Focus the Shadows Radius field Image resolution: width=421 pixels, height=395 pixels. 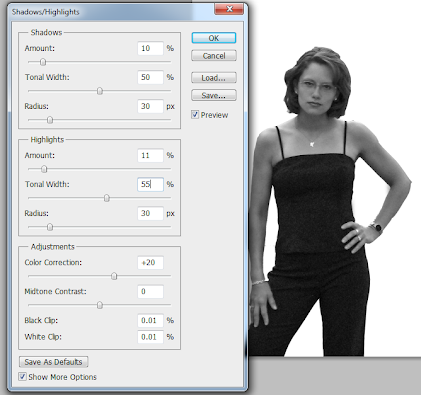(x=150, y=106)
